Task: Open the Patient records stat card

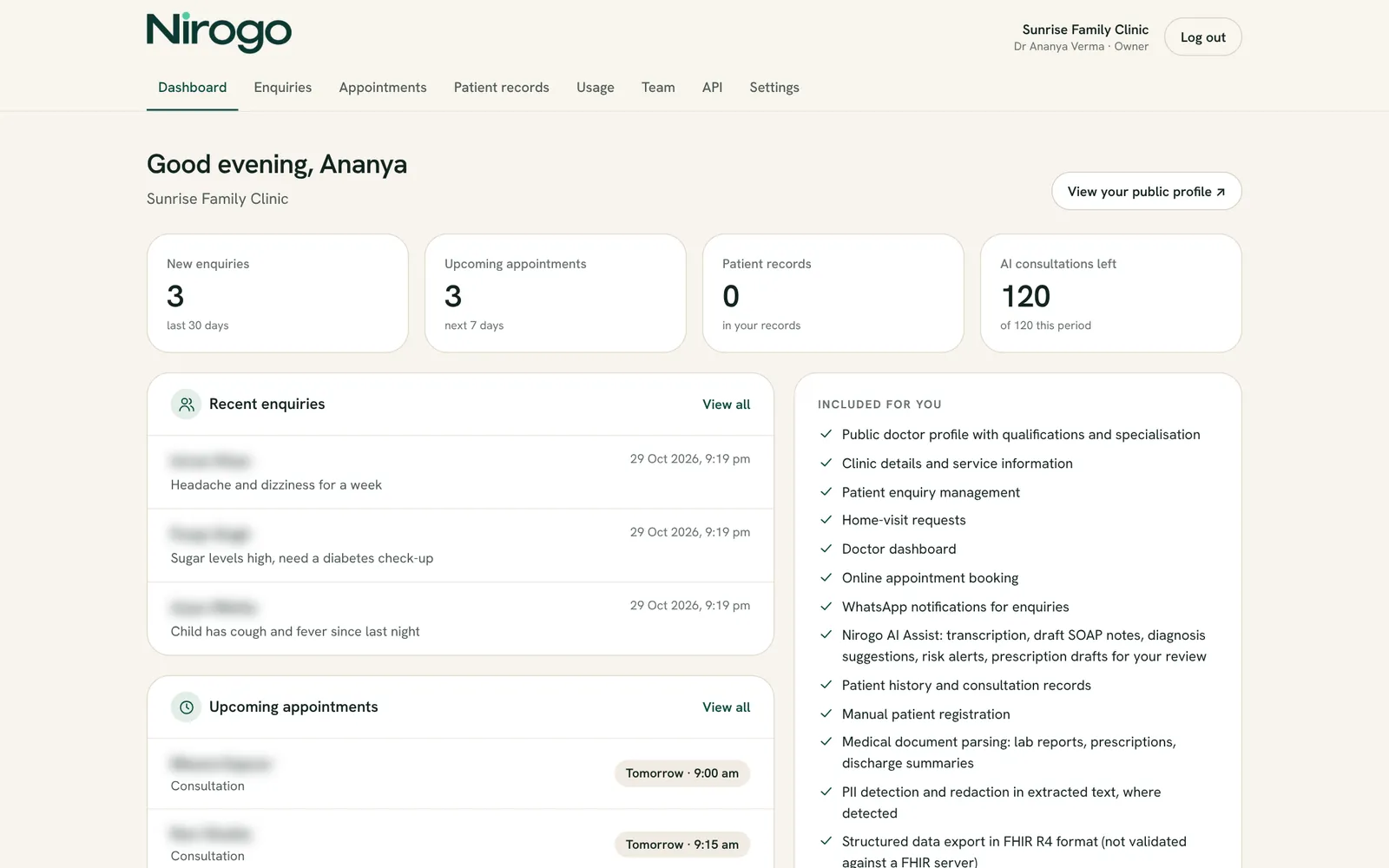Action: click(833, 293)
